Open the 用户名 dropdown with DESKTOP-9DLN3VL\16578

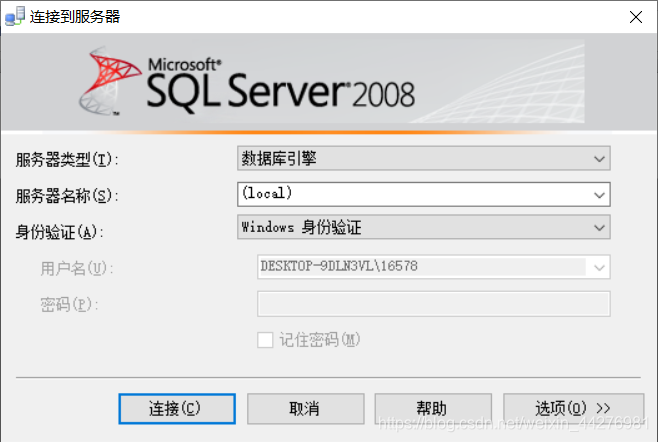433,267
